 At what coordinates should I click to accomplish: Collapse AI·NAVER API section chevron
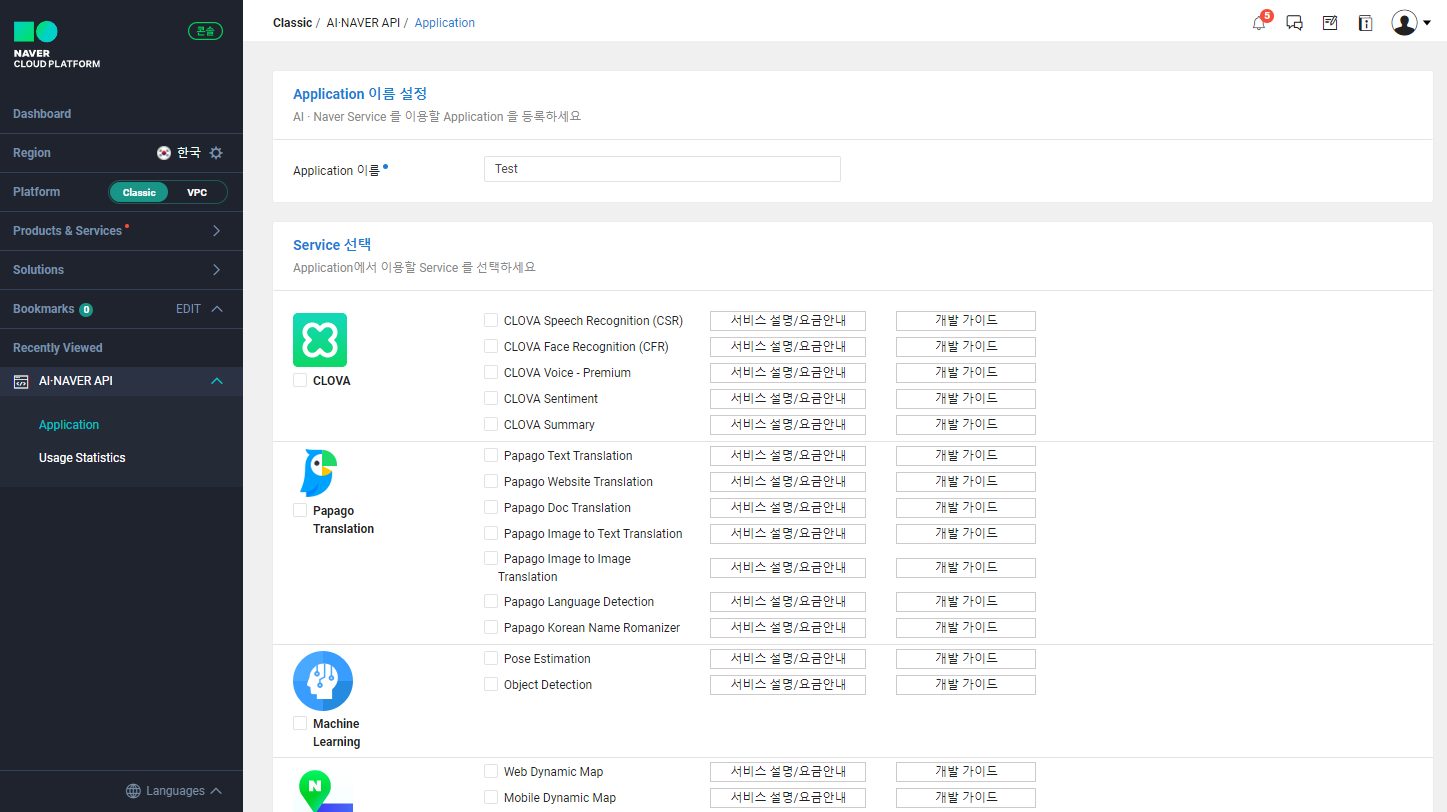217,381
